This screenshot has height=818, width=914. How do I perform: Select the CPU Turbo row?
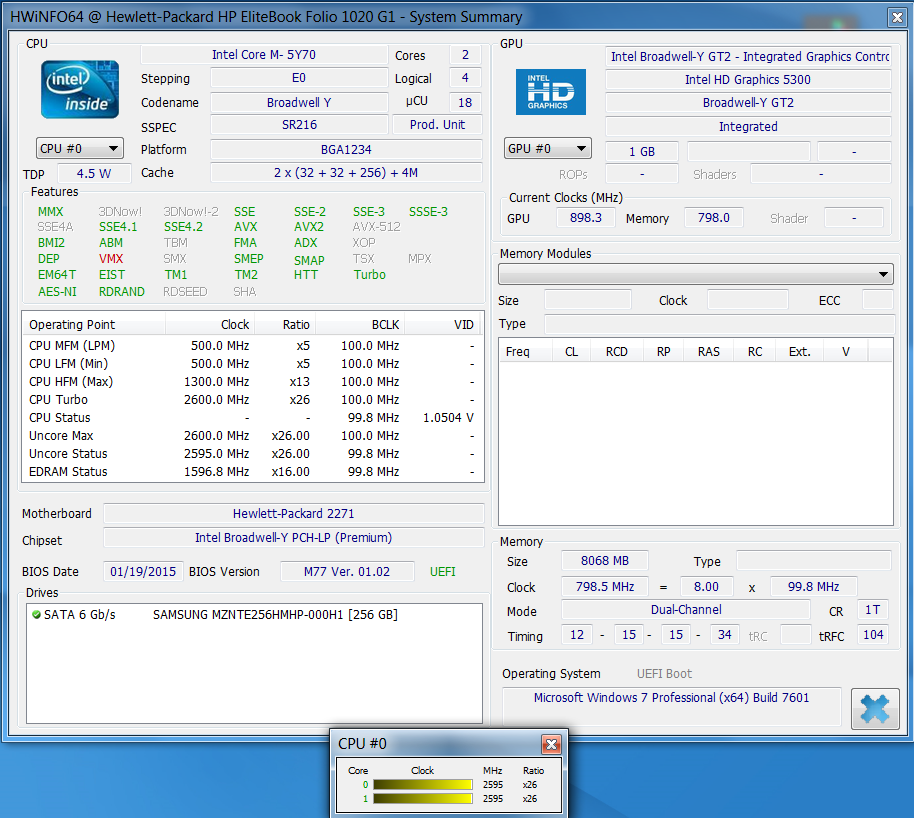click(x=252, y=400)
